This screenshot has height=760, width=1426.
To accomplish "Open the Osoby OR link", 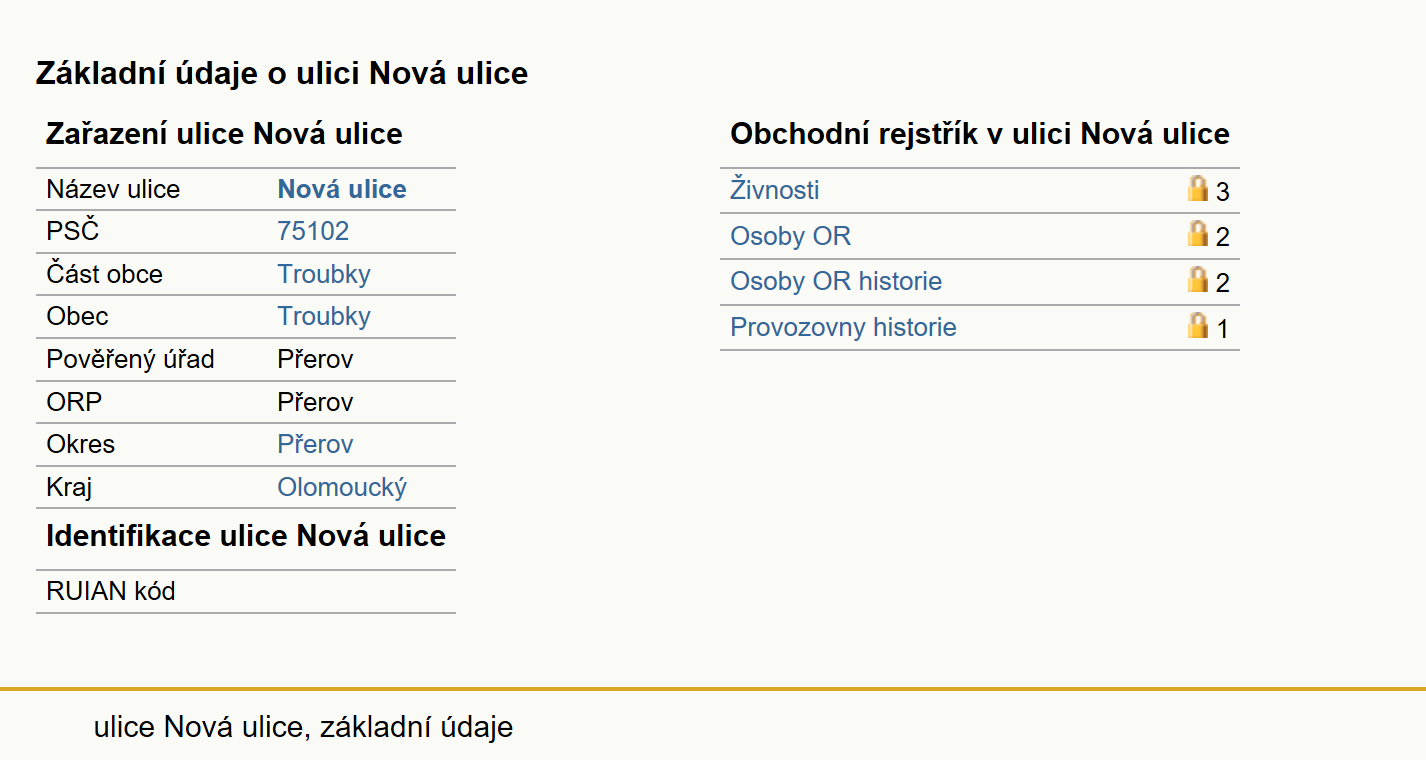I will (x=791, y=236).
